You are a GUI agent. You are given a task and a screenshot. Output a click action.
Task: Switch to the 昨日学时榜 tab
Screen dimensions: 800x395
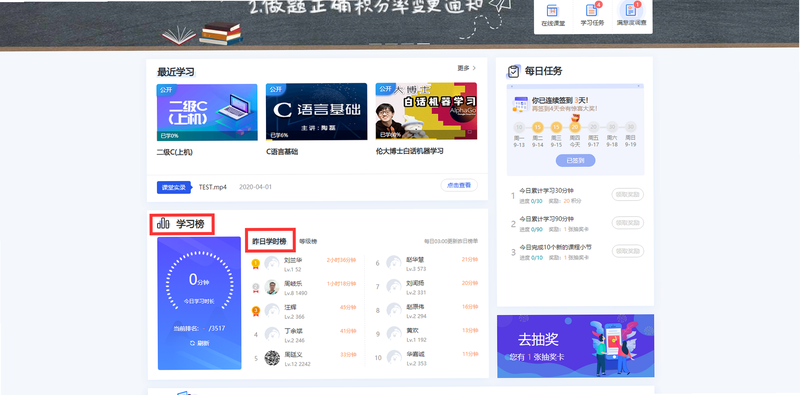point(269,241)
